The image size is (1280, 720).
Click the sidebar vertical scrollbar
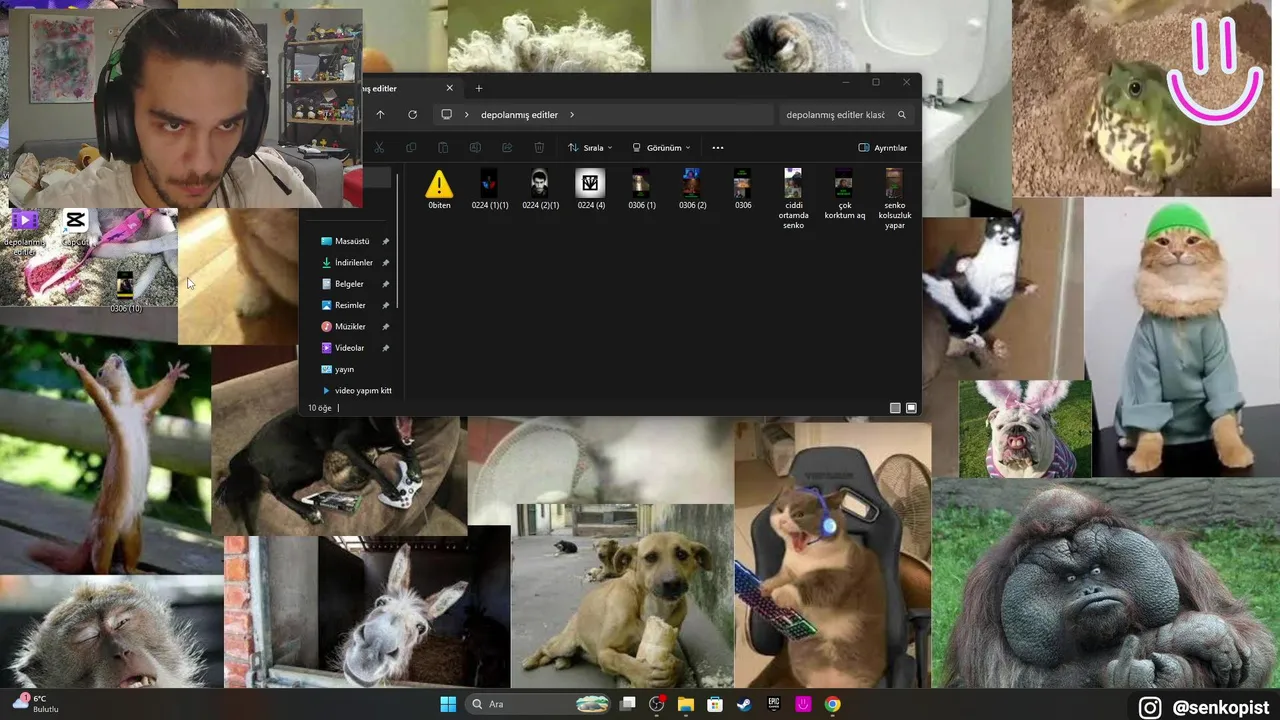(398, 240)
